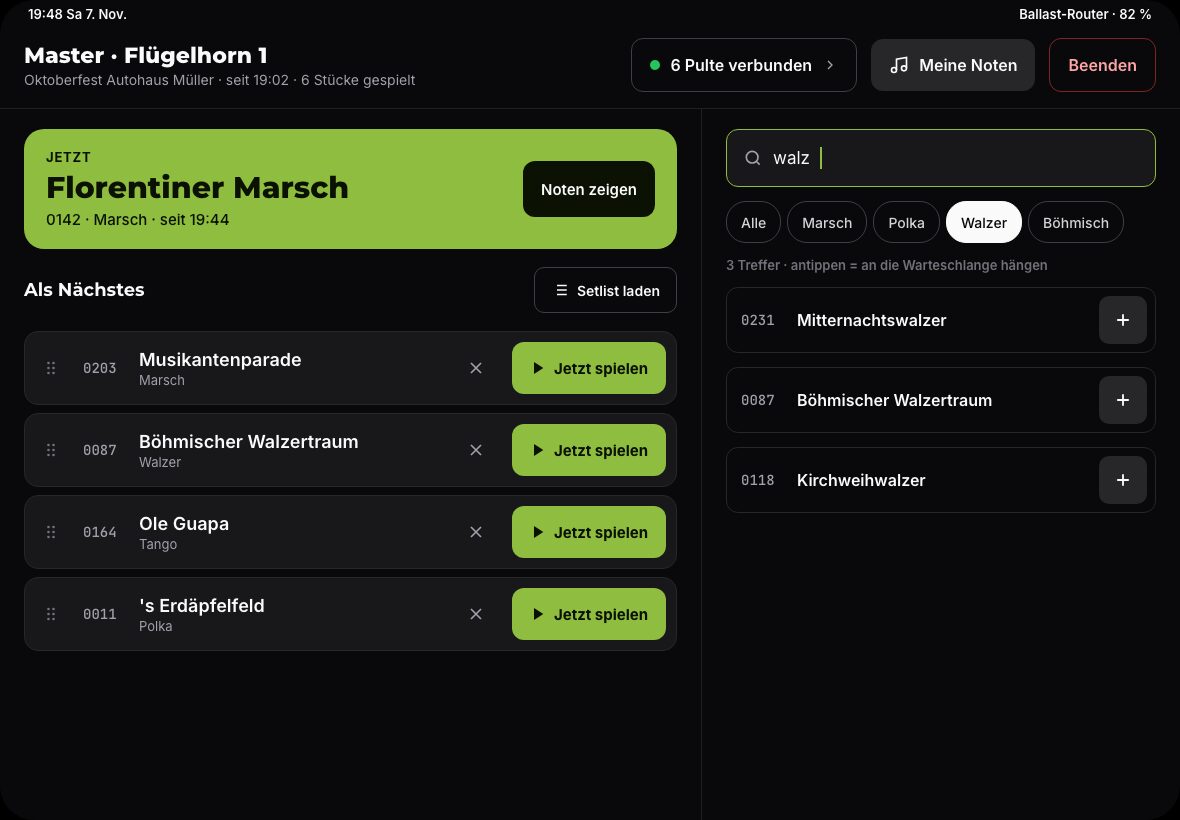Filter results by Marsch
Viewport: 1180px width, 820px height.
827,223
